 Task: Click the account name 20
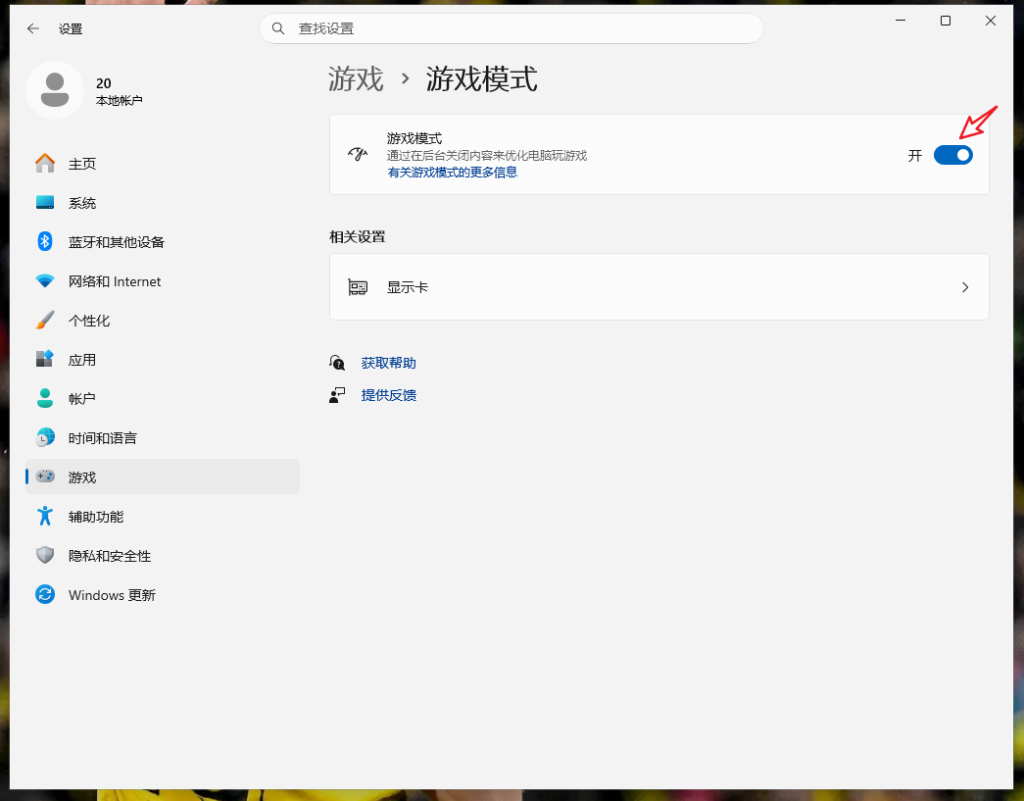[103, 83]
